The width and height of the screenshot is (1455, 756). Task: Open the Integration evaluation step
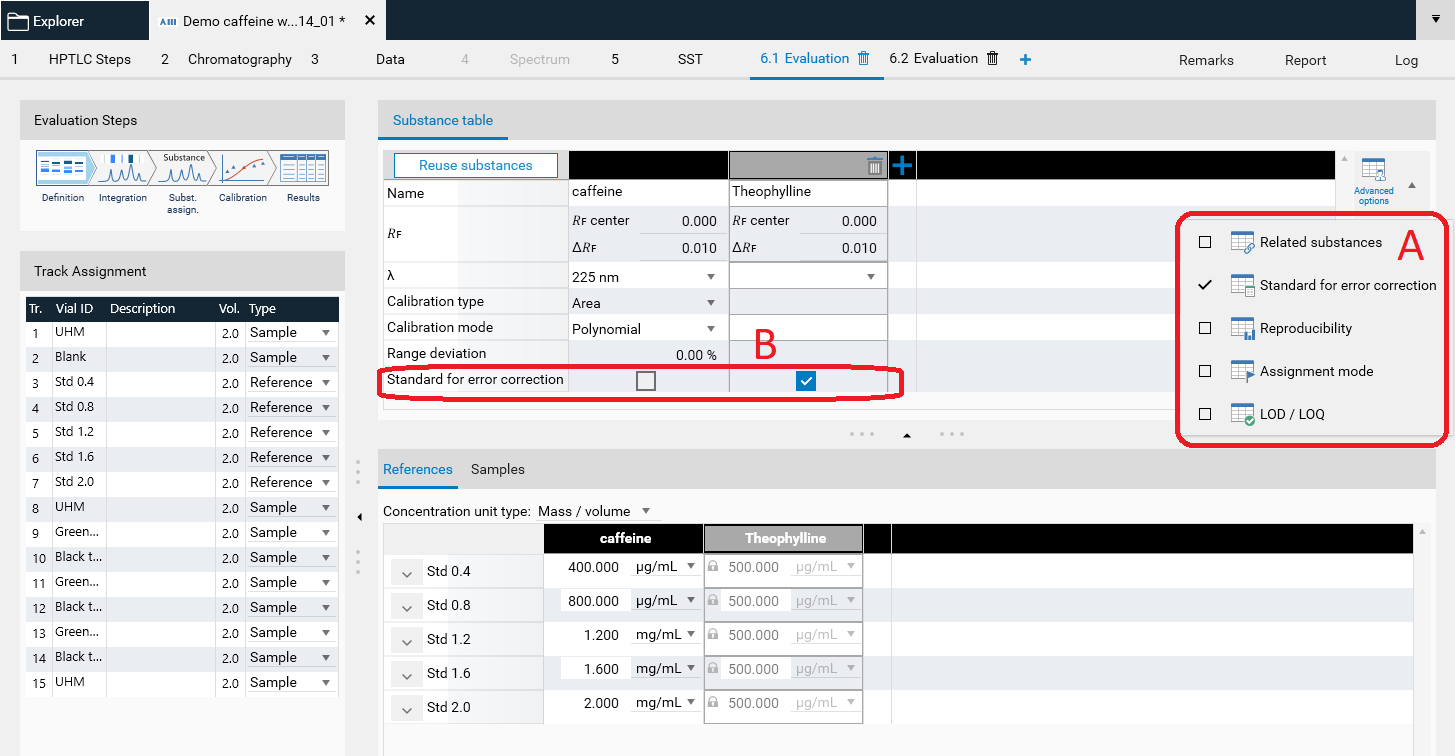122,169
